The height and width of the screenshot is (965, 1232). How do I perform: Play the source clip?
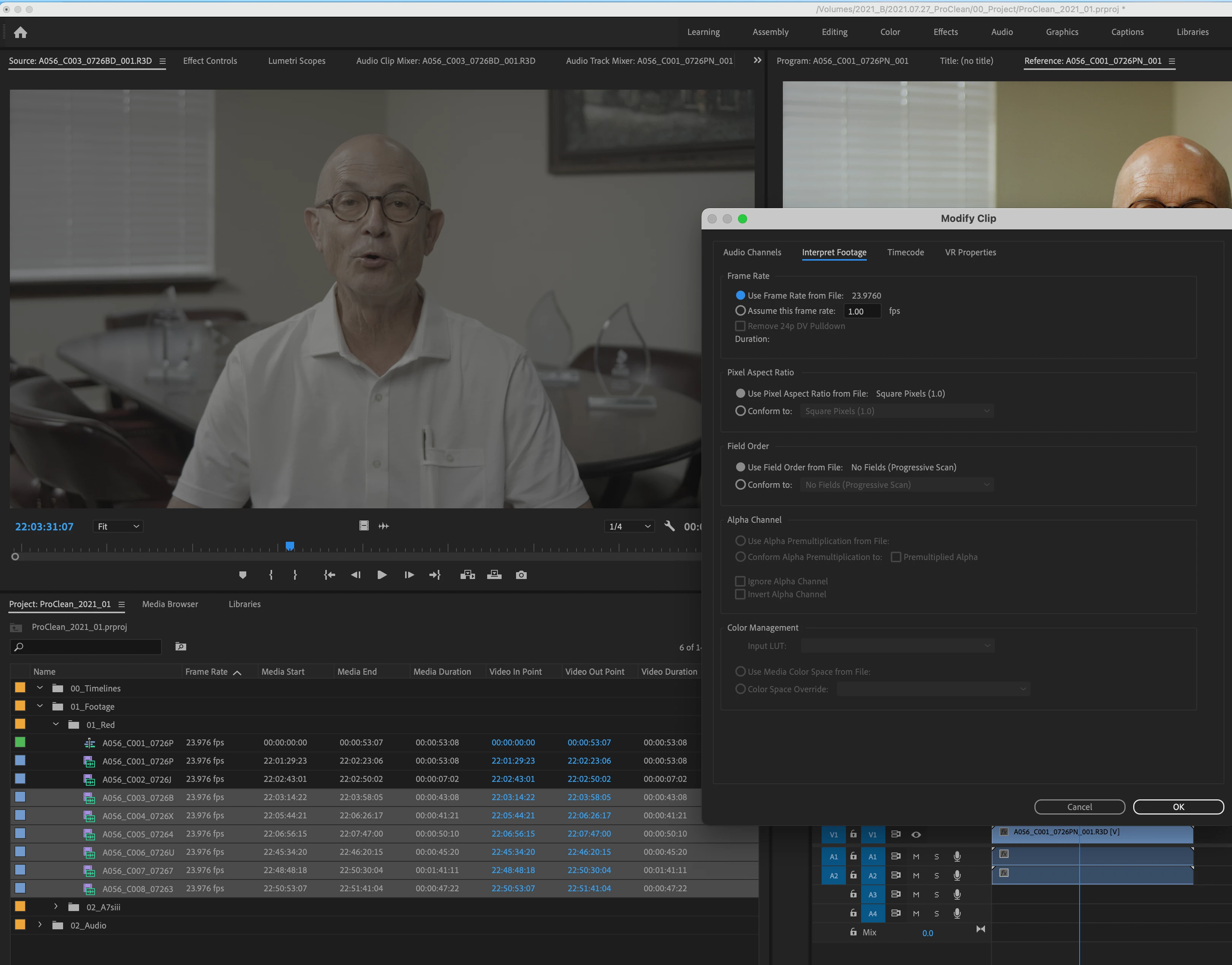(382, 574)
